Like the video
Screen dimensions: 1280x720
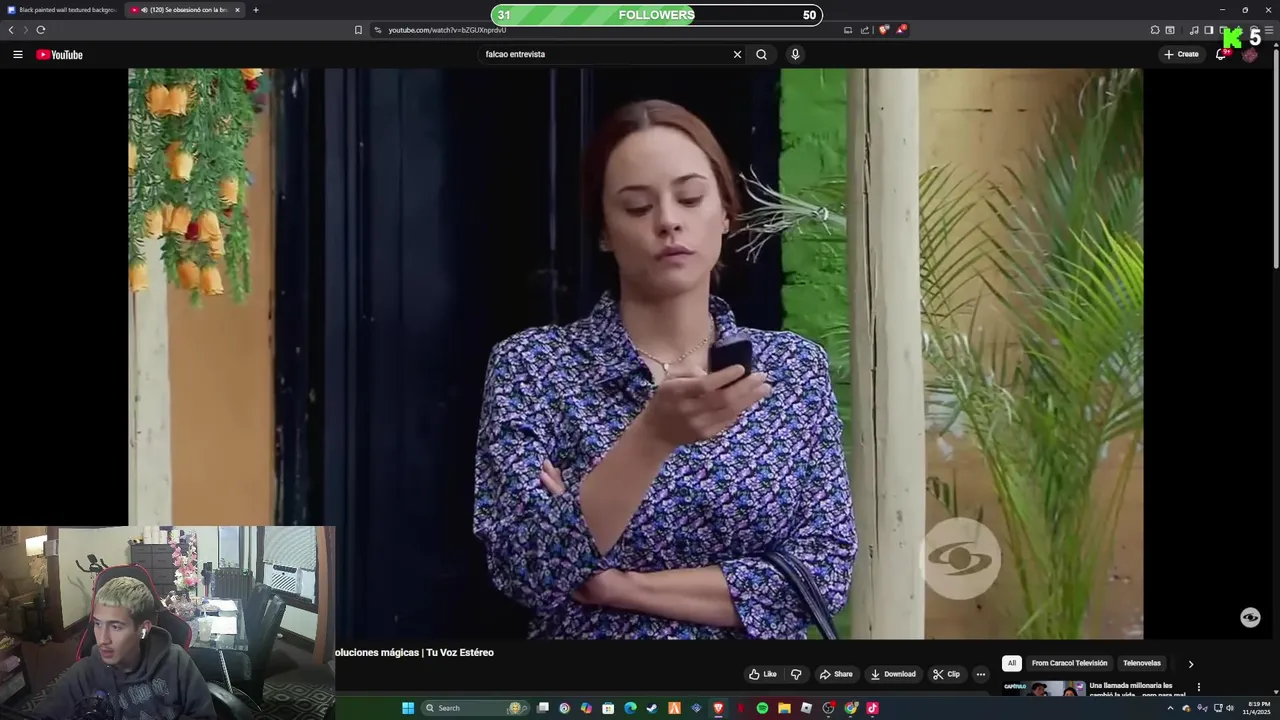[763, 674]
